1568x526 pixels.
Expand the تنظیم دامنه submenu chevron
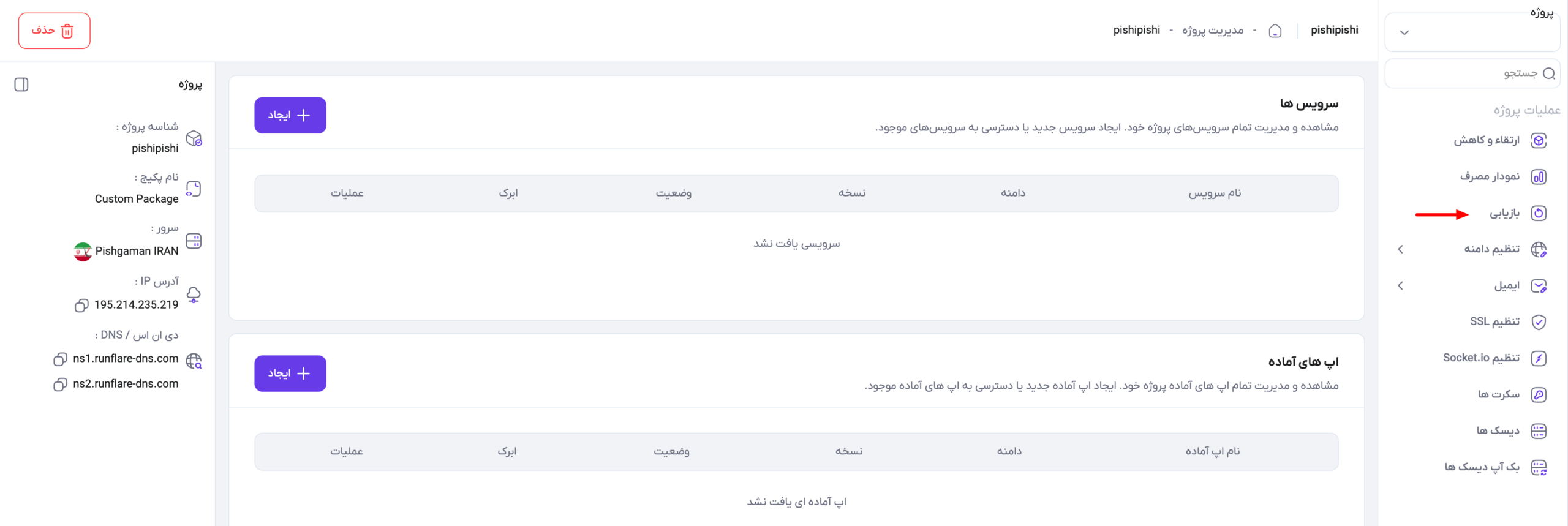click(1401, 249)
